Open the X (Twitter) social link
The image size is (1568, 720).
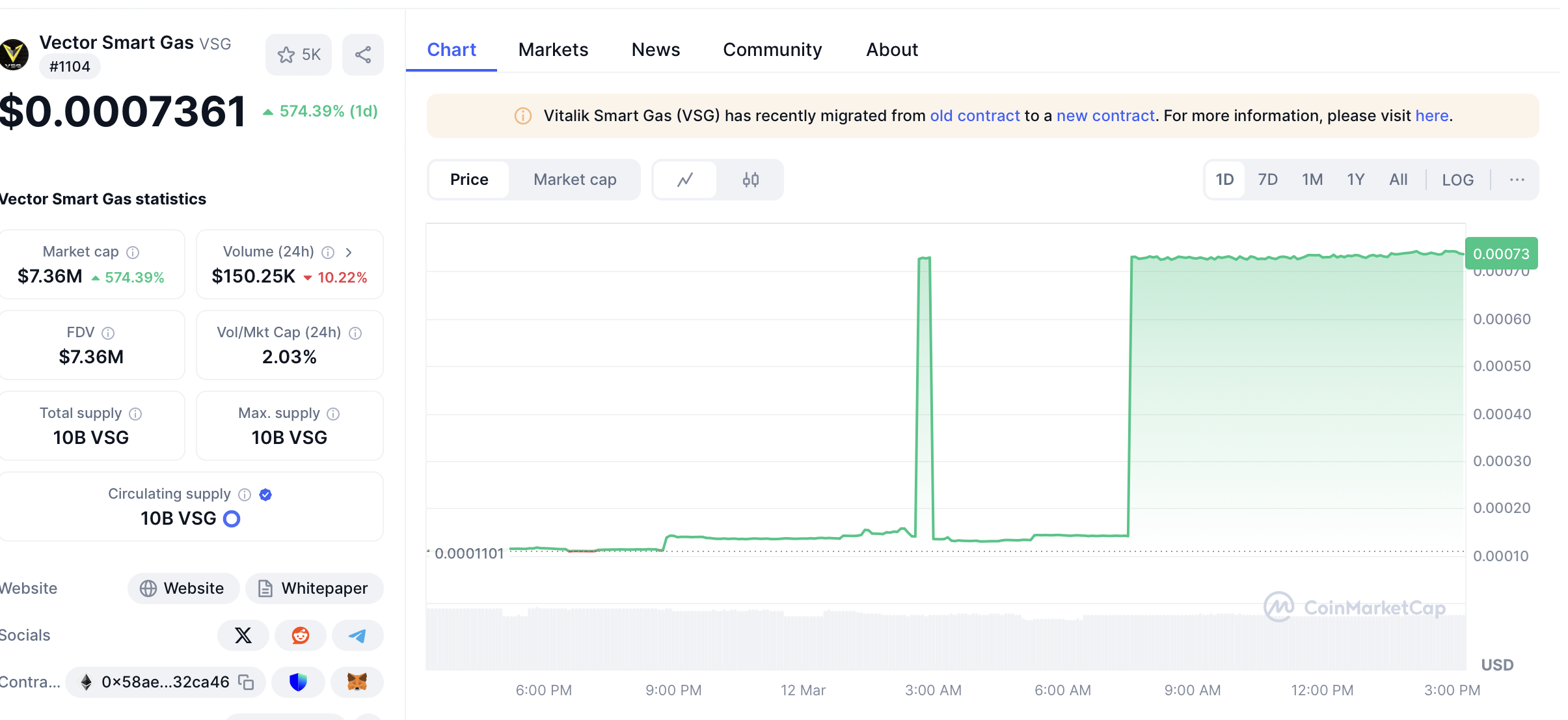tap(243, 635)
